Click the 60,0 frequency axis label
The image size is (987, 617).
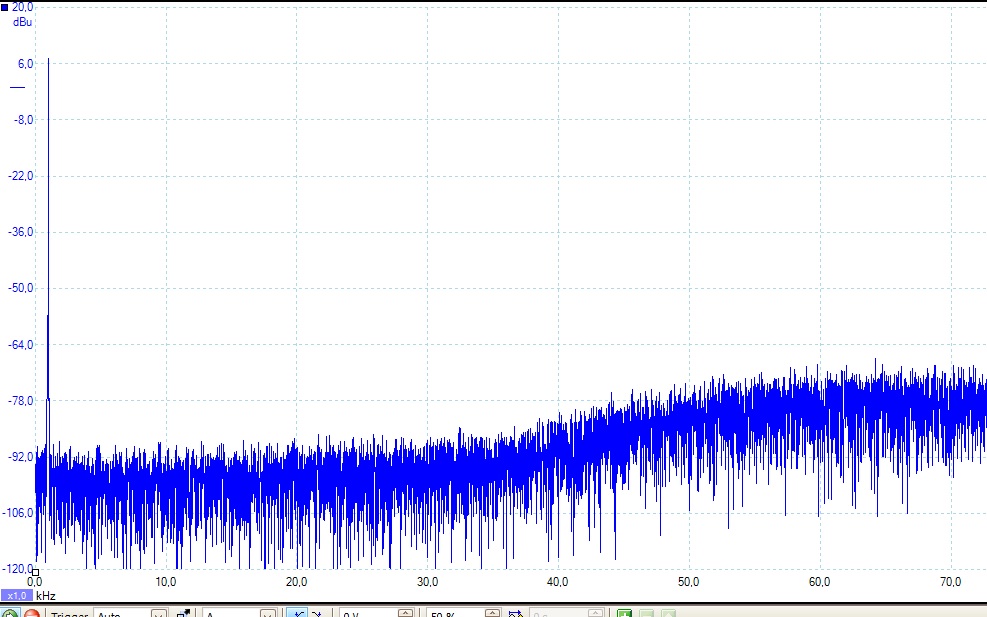[820, 582]
